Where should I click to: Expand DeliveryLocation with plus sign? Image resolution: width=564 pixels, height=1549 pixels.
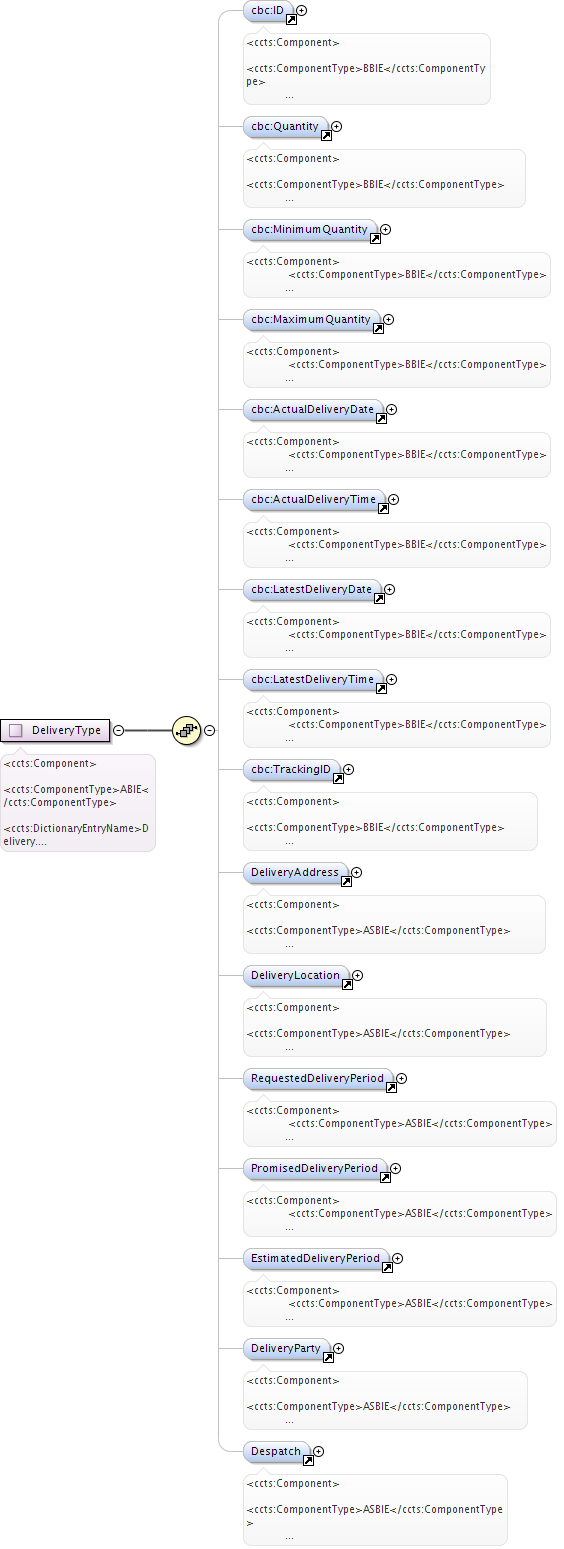(358, 975)
